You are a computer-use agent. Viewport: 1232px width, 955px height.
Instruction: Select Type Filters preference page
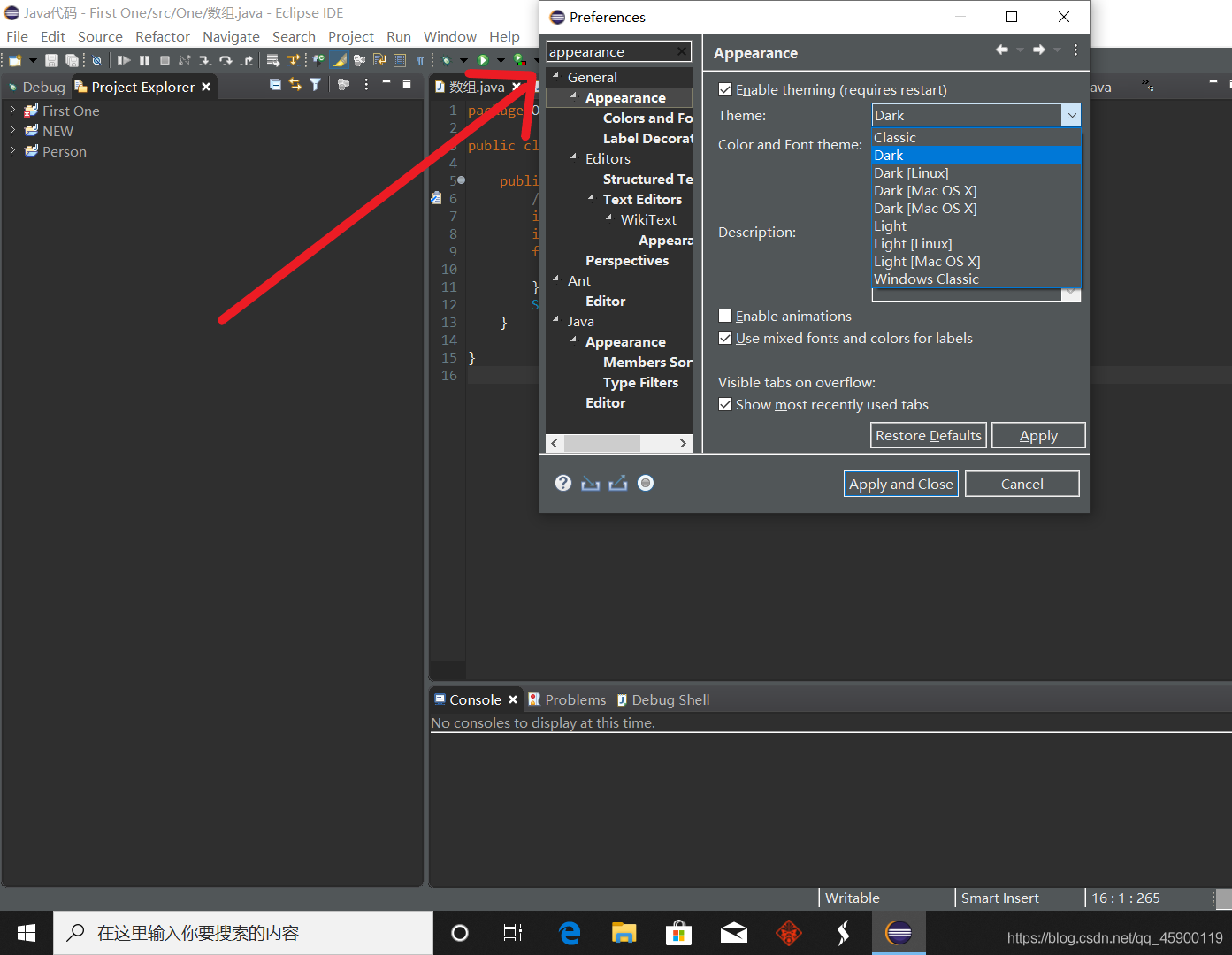pos(640,382)
